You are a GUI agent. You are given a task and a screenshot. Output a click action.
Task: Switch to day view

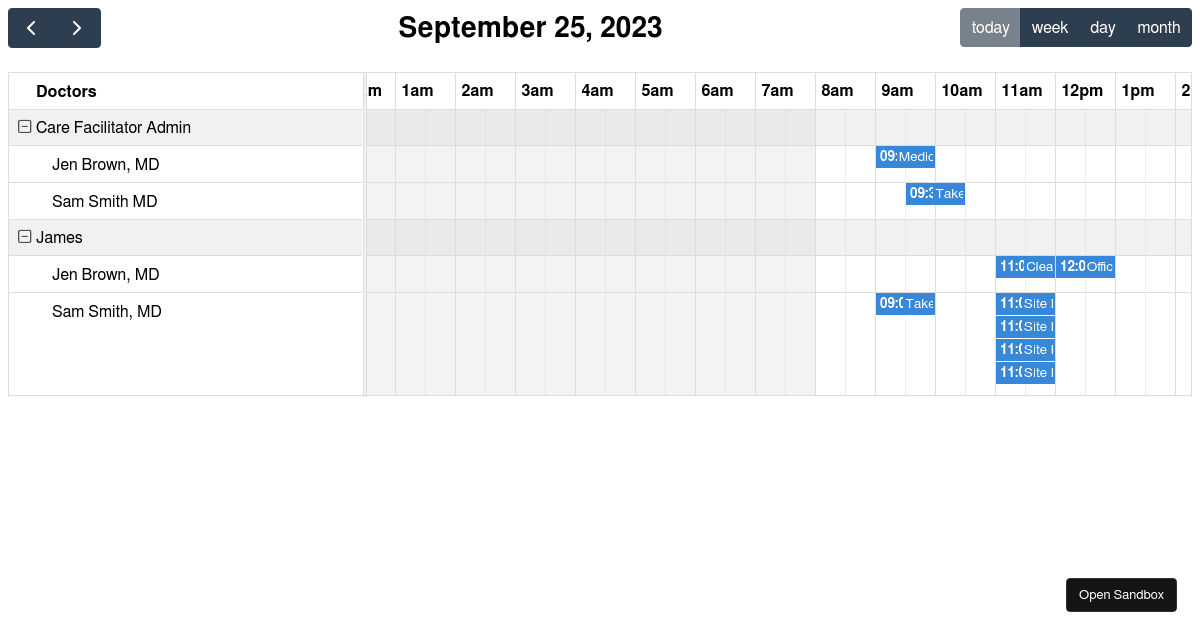click(x=1102, y=27)
